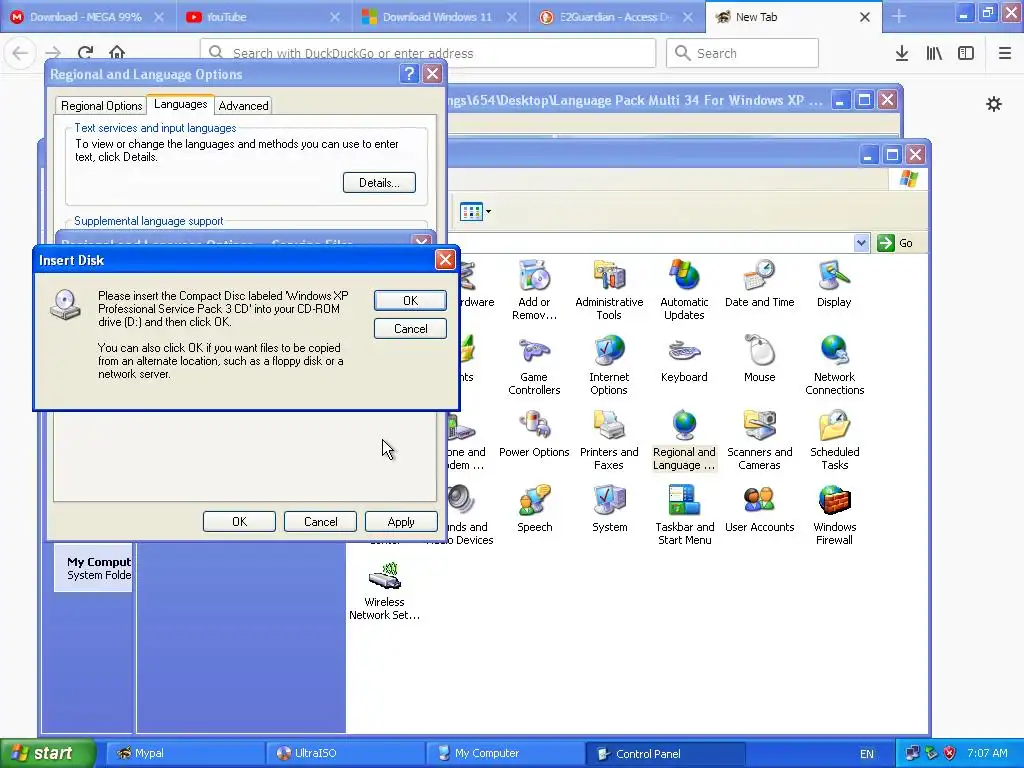1024x768 pixels.
Task: Click OK at bottom of Regional Options
Action: point(239,522)
